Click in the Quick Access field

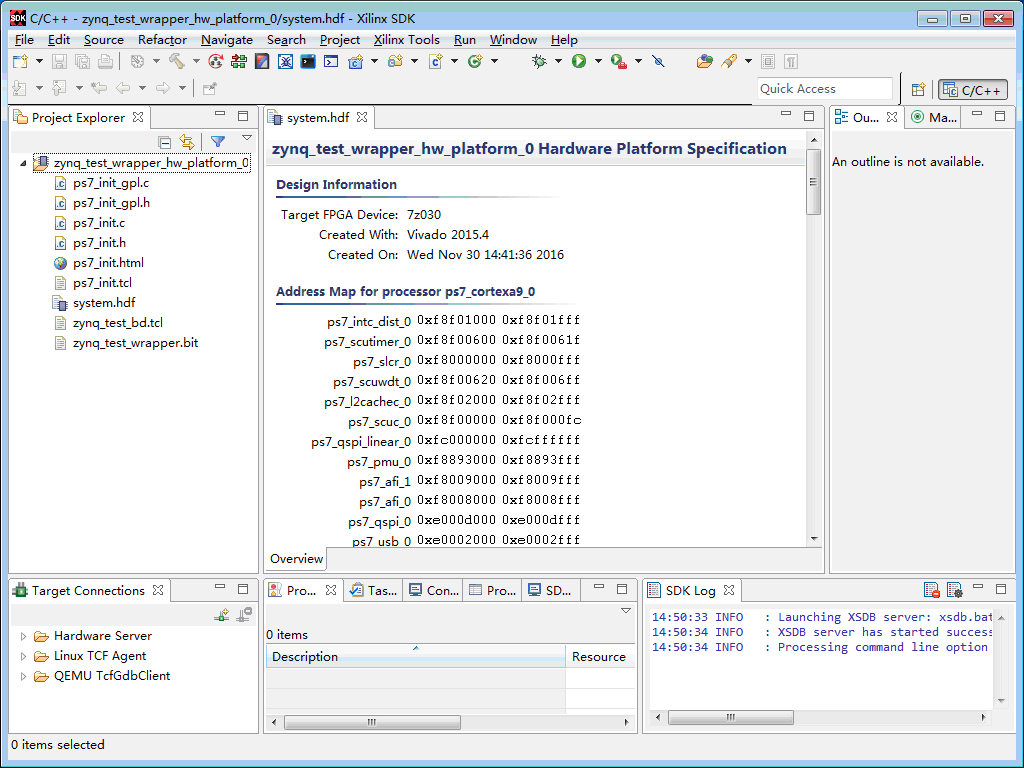825,89
